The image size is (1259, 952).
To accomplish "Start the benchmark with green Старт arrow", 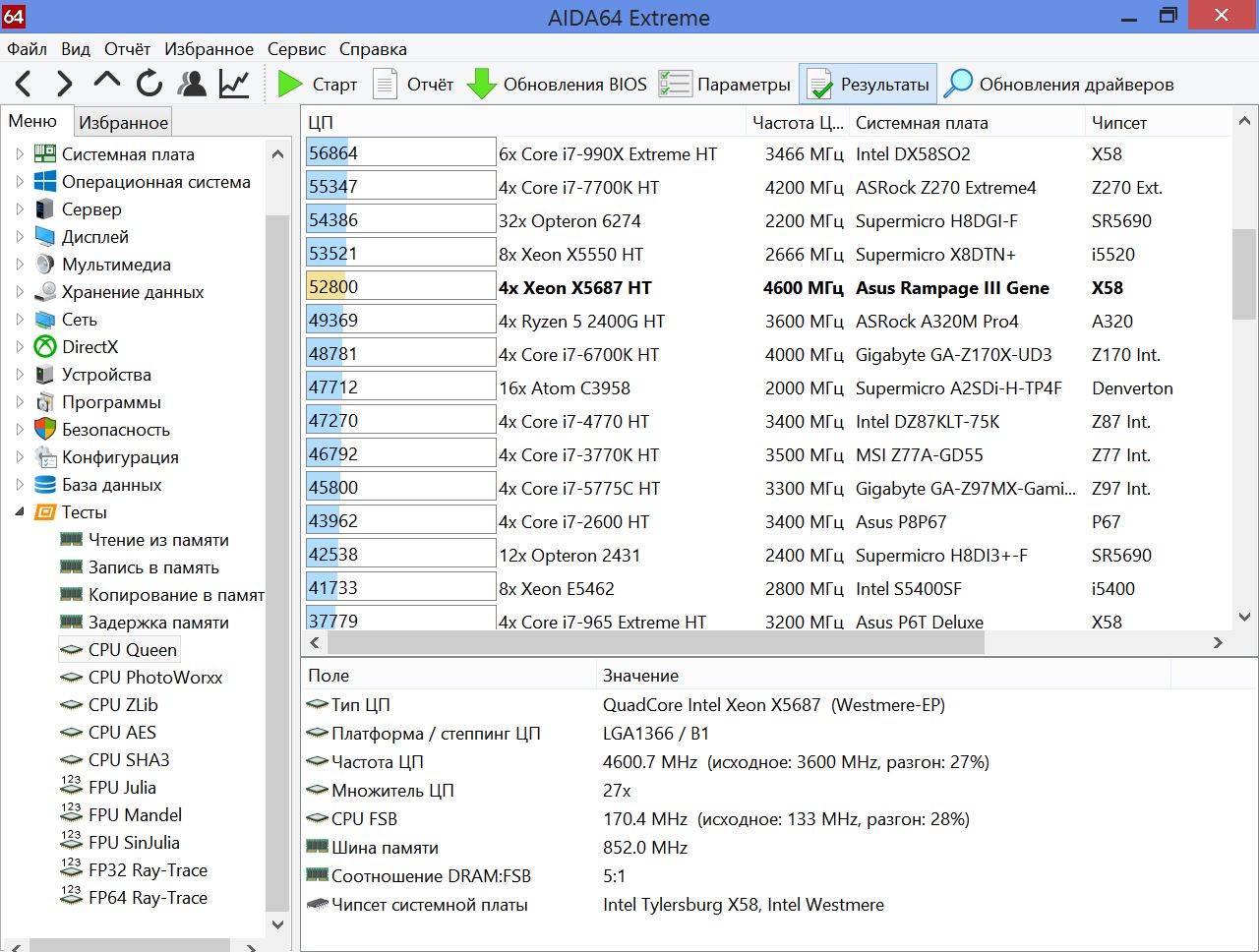I will coord(289,85).
